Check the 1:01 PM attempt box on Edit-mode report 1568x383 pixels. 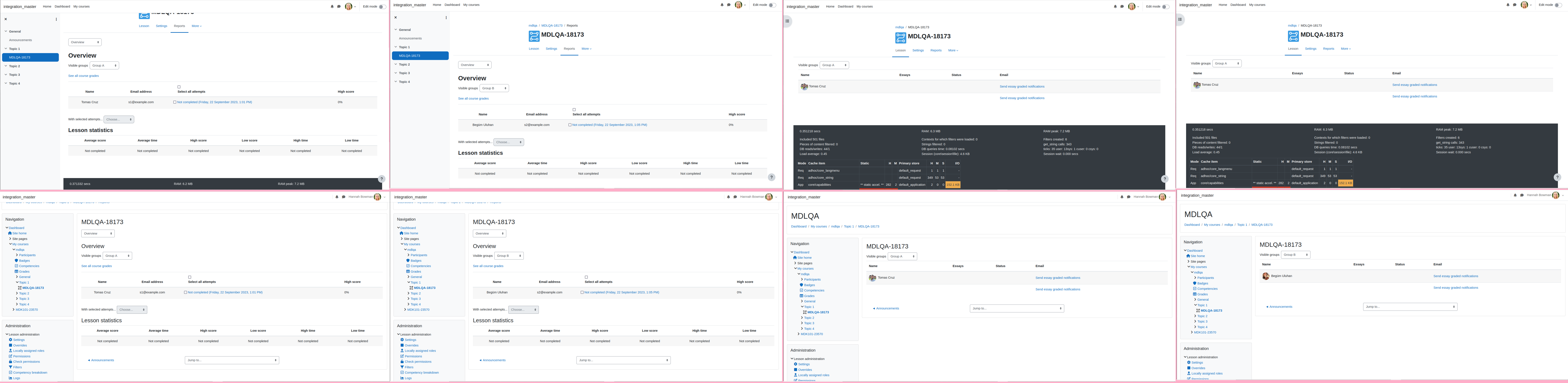pos(175,102)
